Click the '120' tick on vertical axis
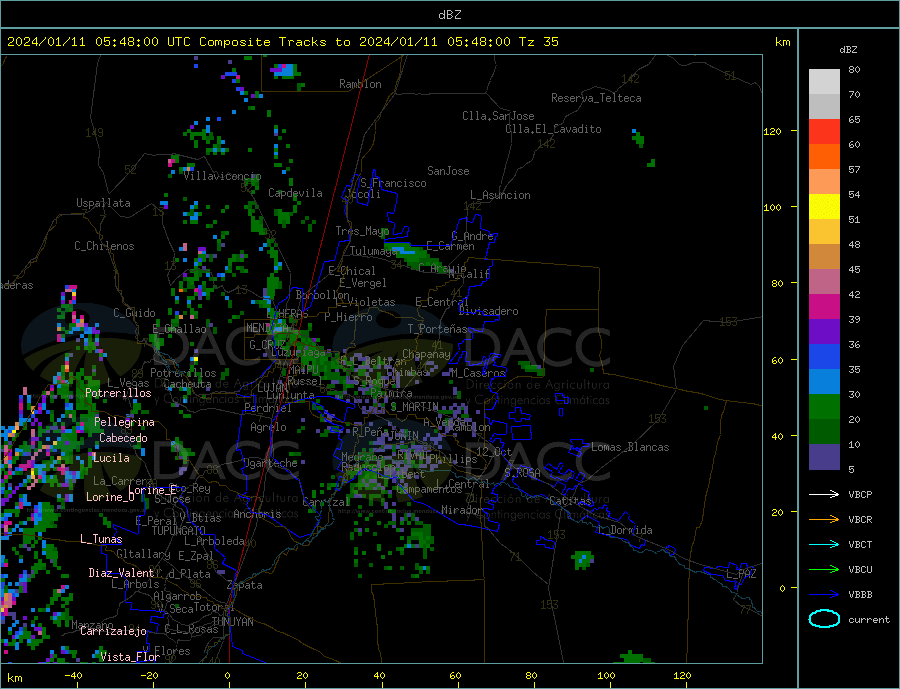Screen dimensions: 900x689 (773, 131)
